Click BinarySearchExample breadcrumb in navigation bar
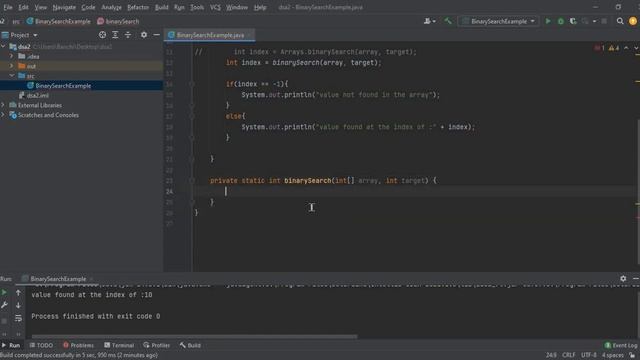This screenshot has width=640, height=360. pyautogui.click(x=59, y=21)
